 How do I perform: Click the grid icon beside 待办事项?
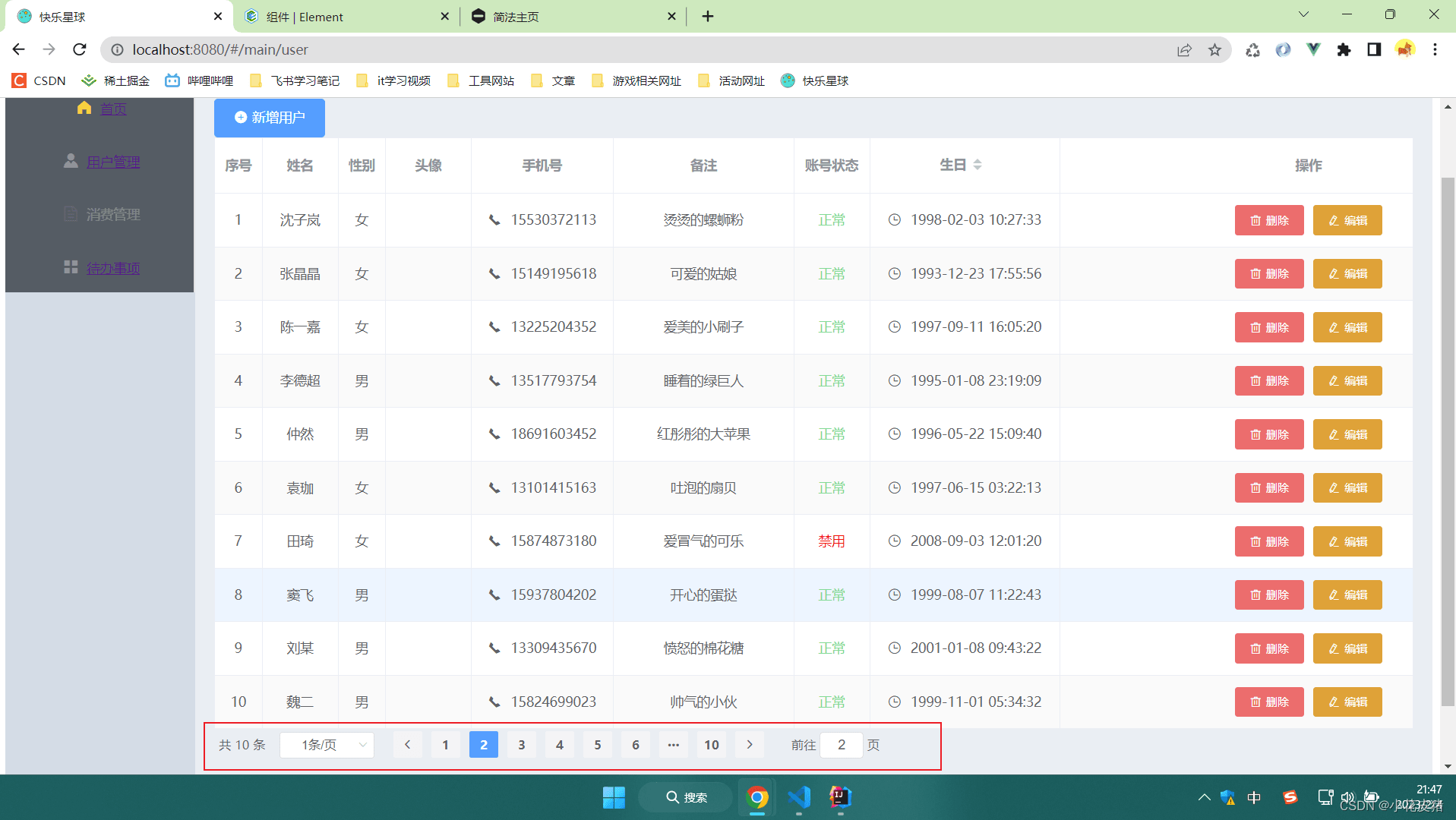71,267
